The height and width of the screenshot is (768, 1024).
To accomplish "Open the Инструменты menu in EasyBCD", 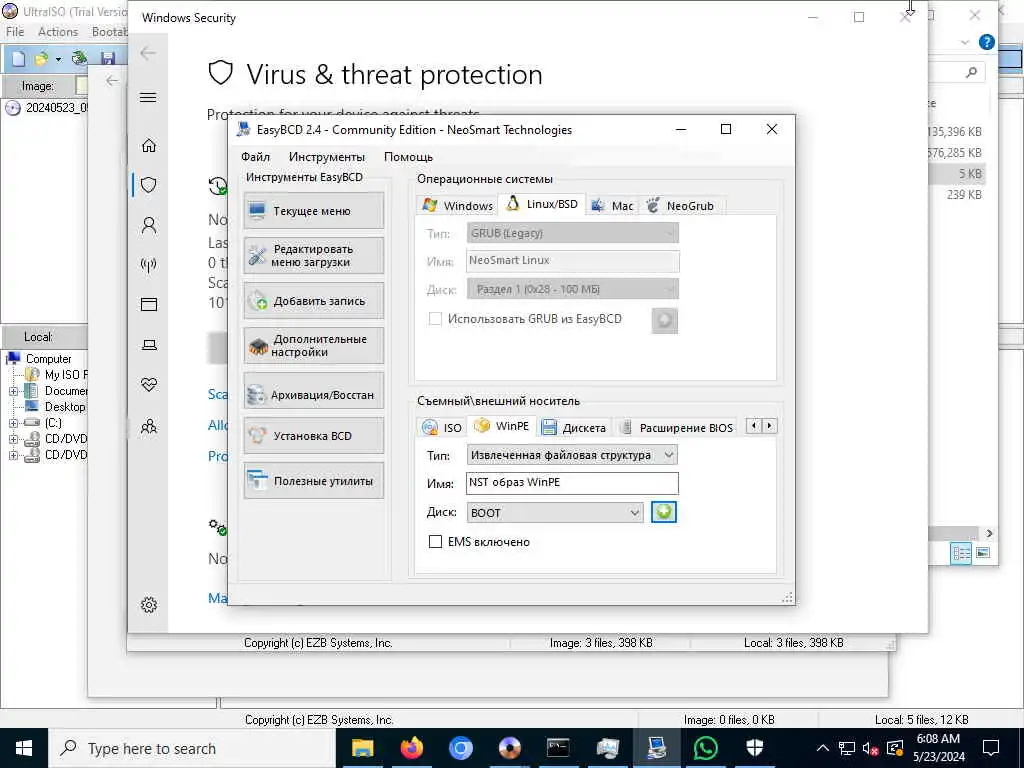I will click(x=327, y=157).
